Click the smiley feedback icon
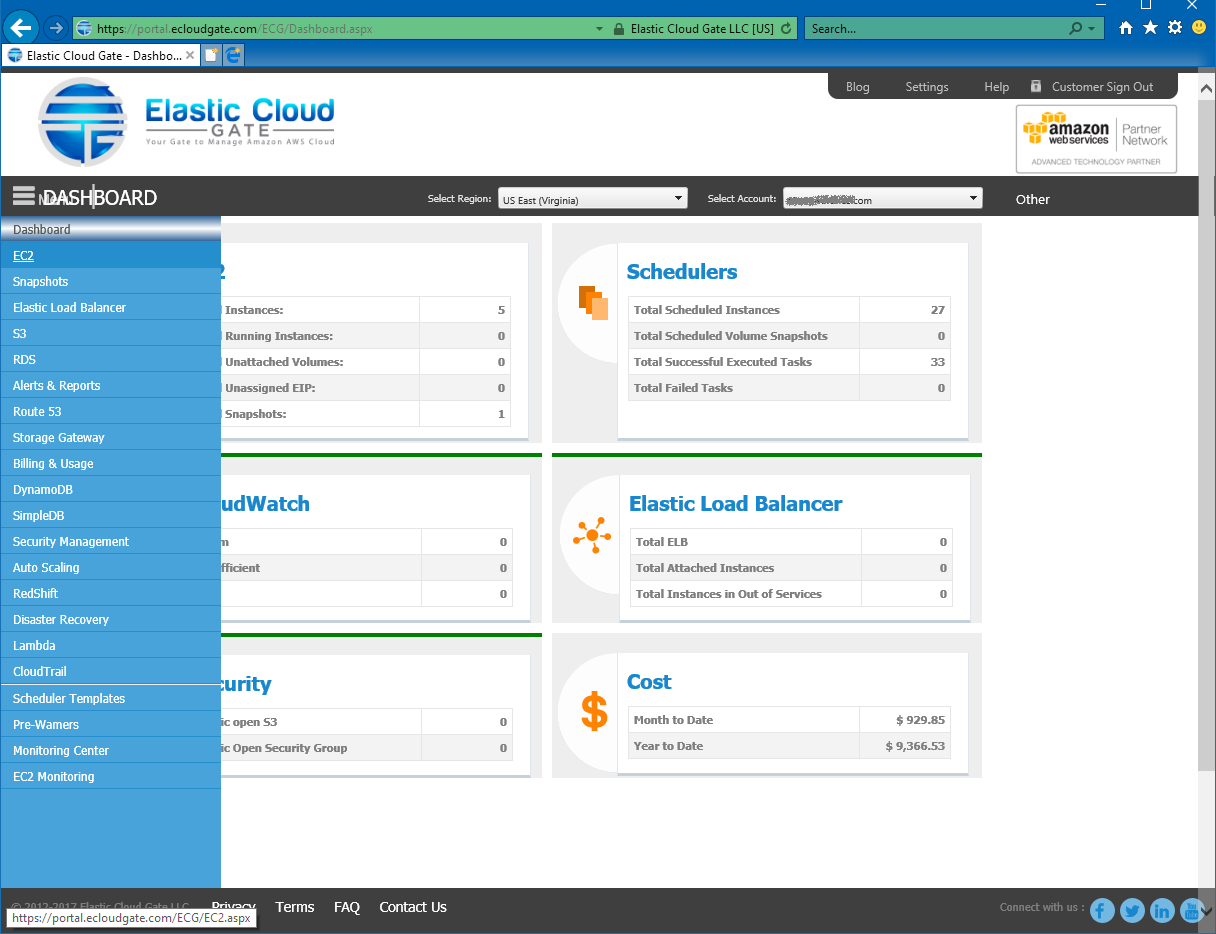The width and height of the screenshot is (1216, 934). [1199, 28]
